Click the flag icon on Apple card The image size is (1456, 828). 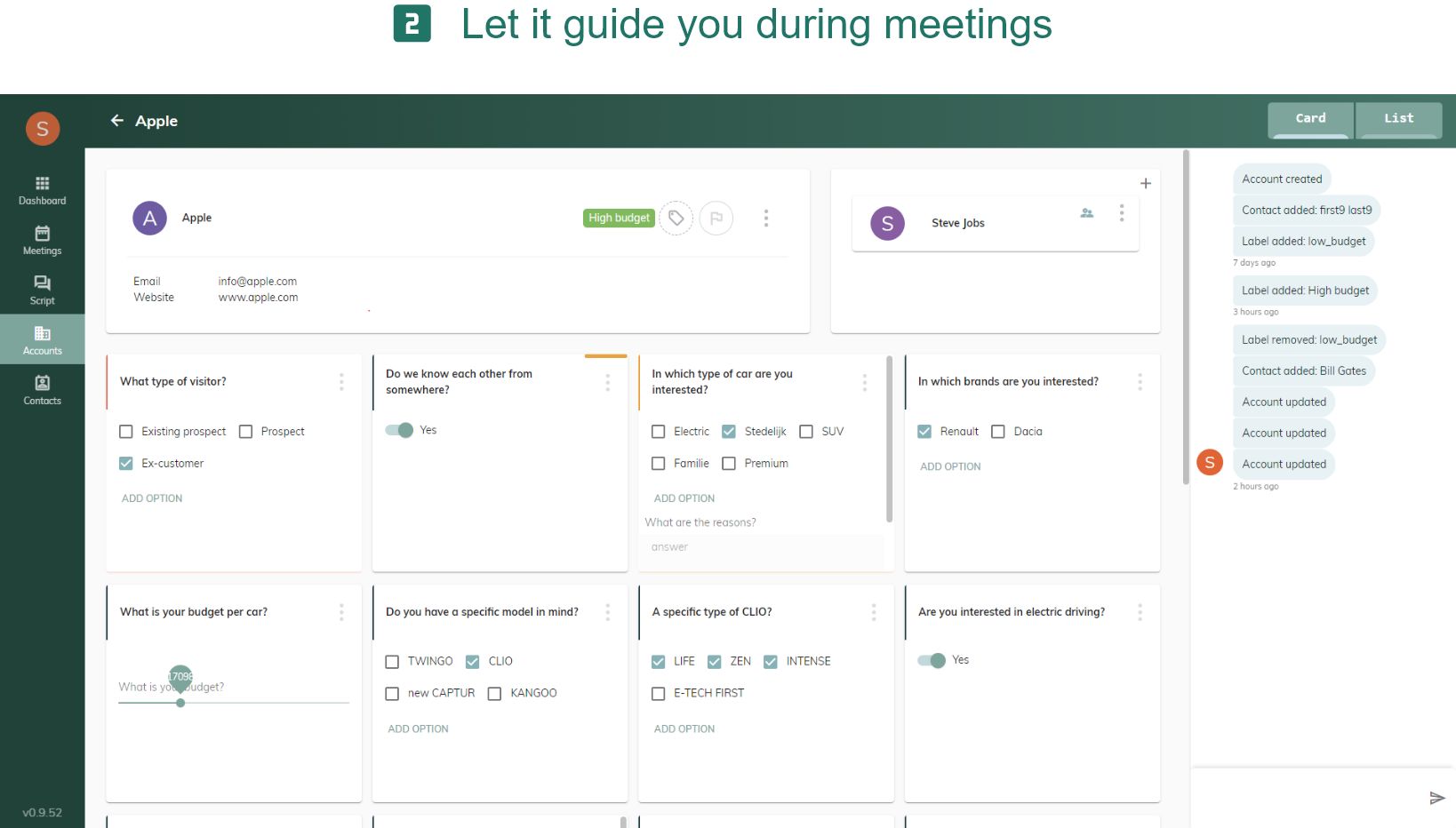pyautogui.click(x=716, y=218)
